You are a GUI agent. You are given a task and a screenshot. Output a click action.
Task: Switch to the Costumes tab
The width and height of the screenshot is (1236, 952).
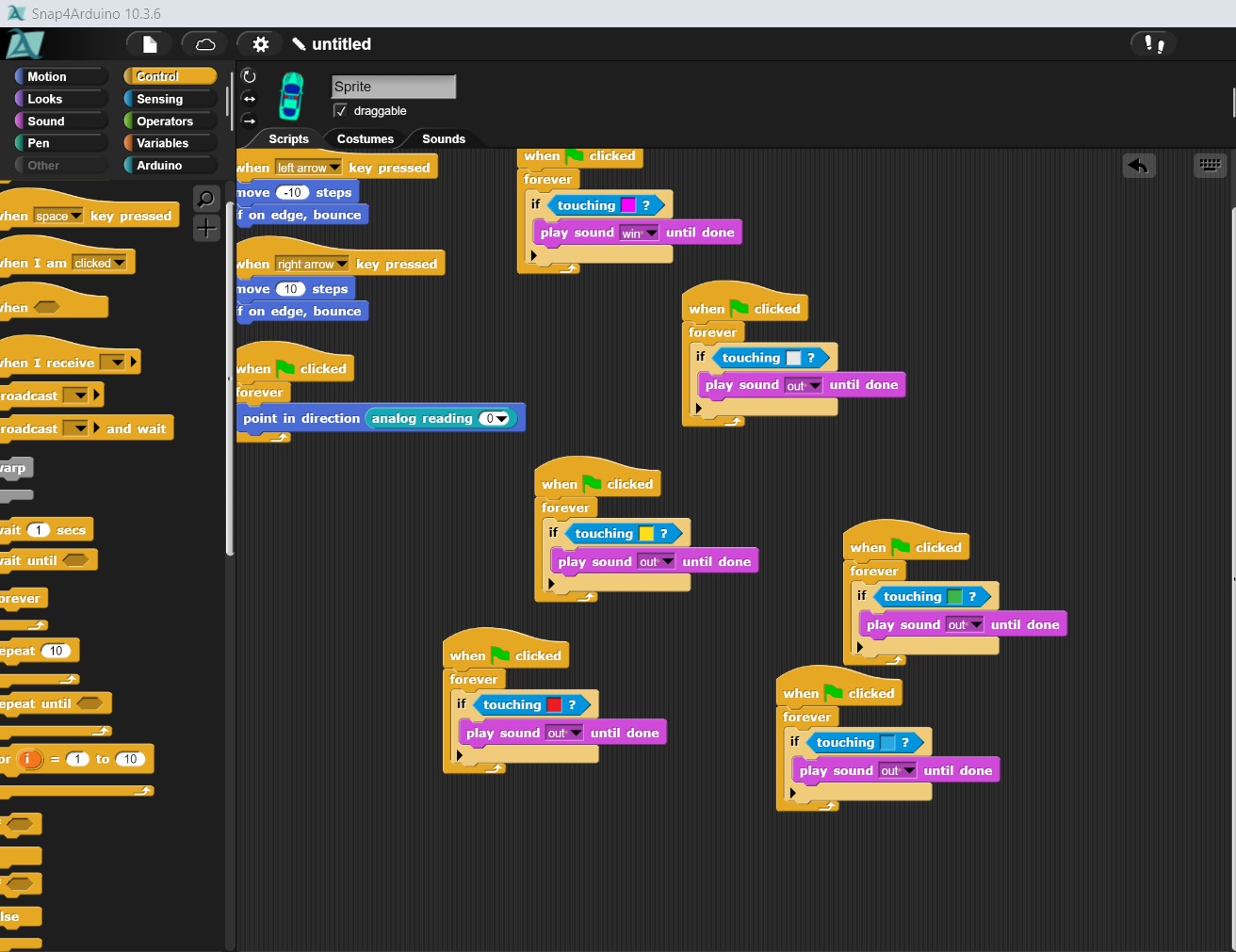click(366, 138)
